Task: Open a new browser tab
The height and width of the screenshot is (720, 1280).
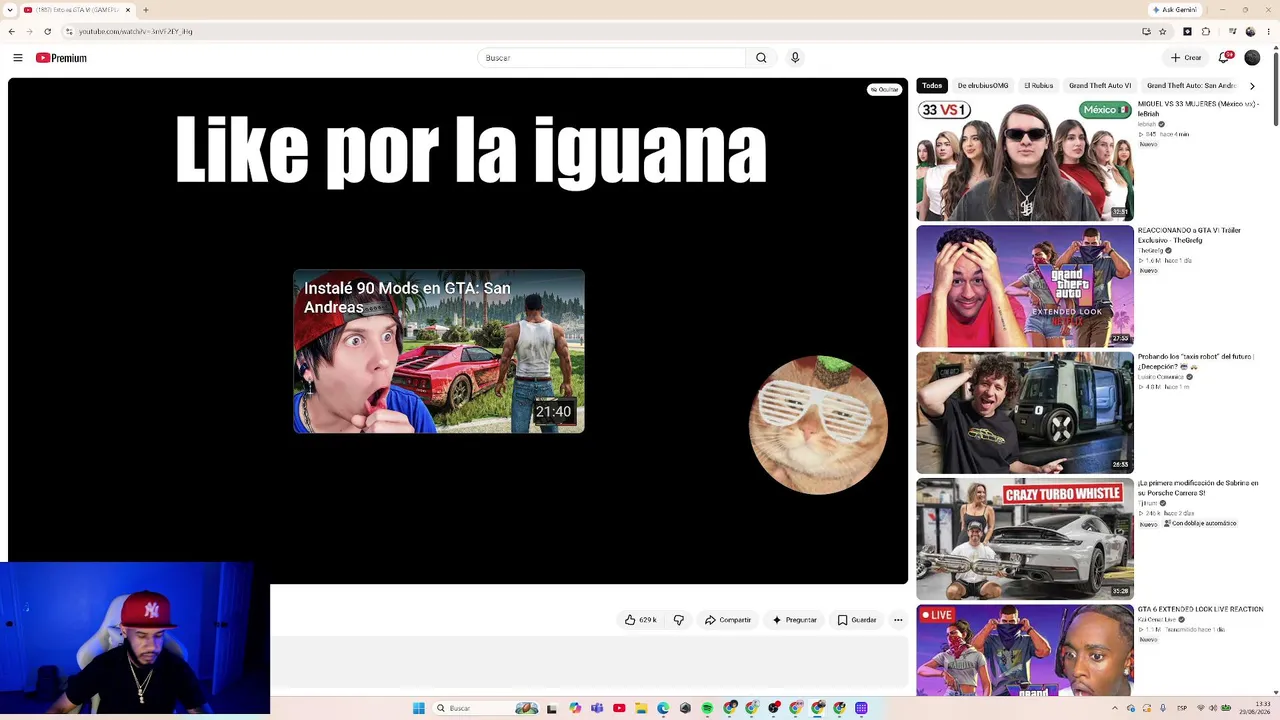Action: (x=146, y=10)
